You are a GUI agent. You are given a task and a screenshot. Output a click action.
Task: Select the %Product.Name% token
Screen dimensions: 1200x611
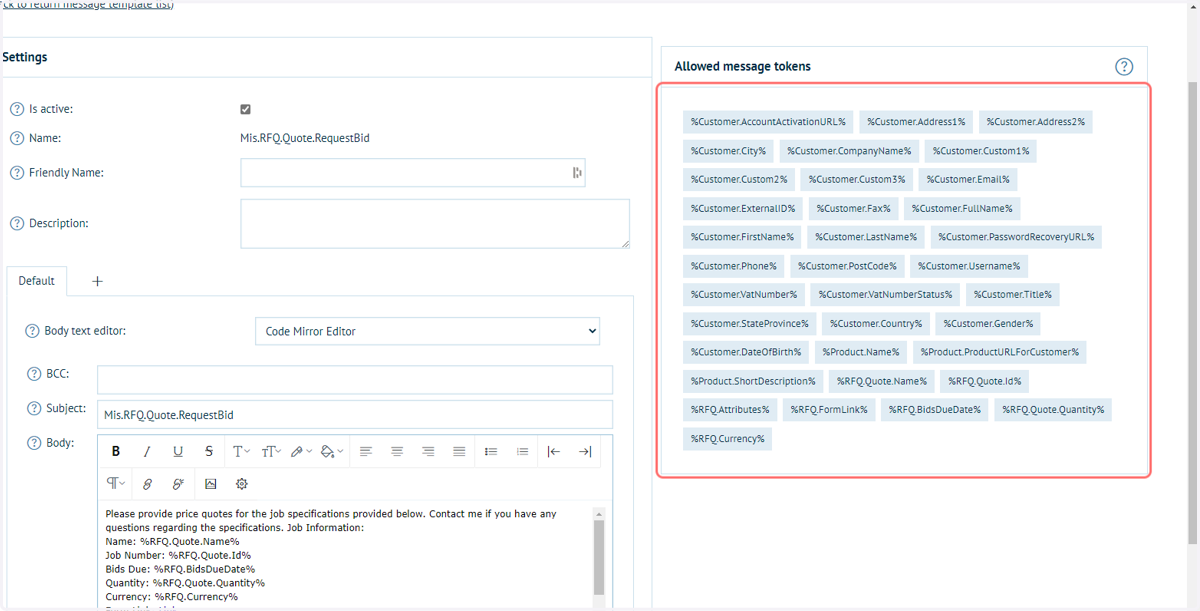pos(861,352)
